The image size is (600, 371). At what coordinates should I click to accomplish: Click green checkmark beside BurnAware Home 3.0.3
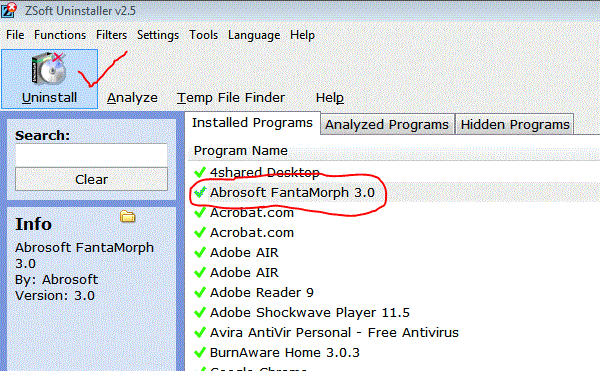200,352
